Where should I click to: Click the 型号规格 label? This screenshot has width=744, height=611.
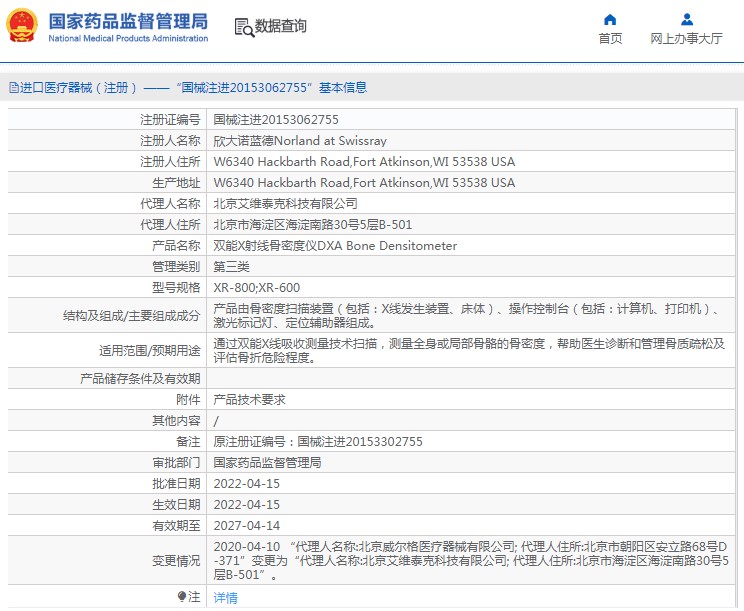(x=176, y=287)
